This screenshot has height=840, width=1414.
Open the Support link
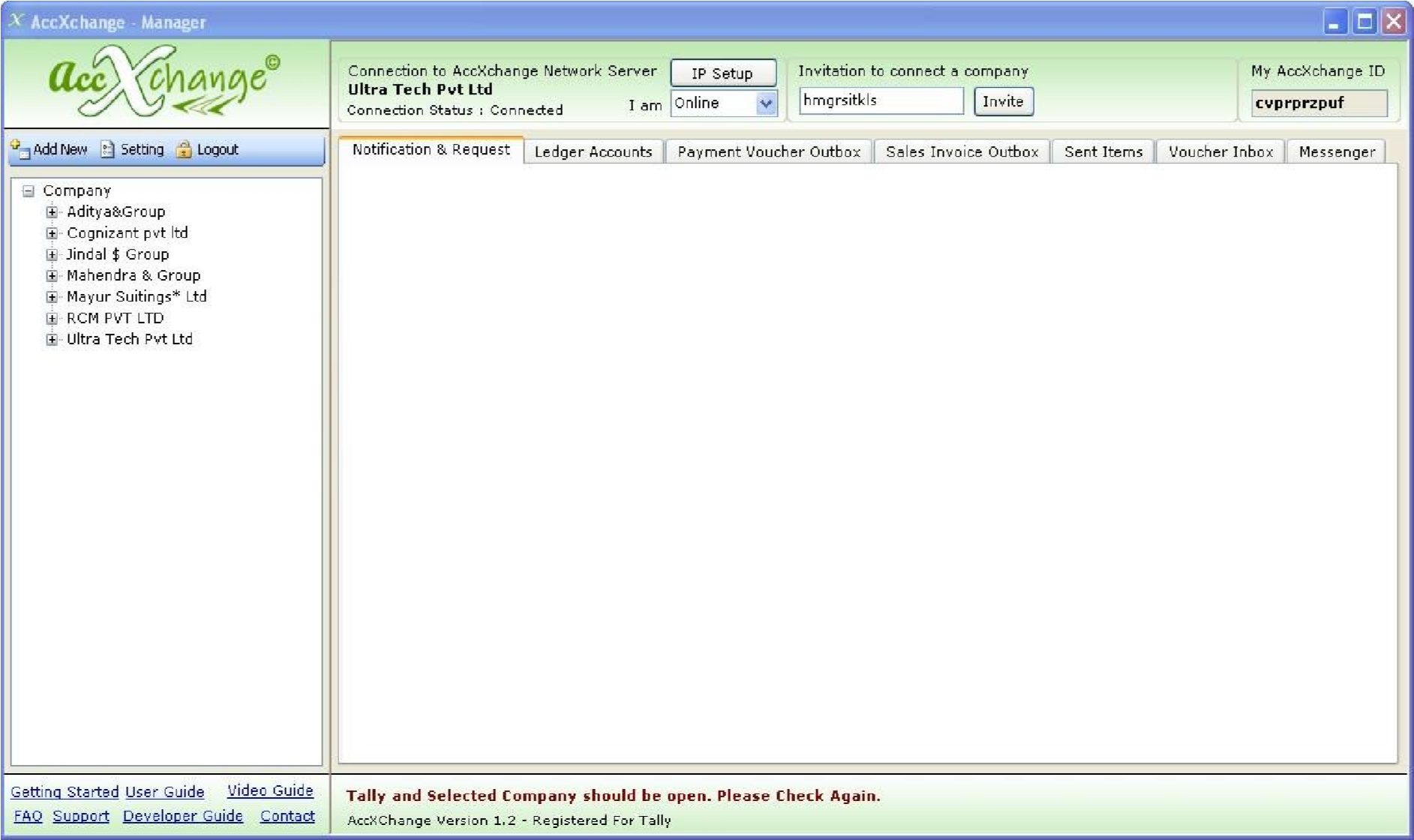click(81, 816)
